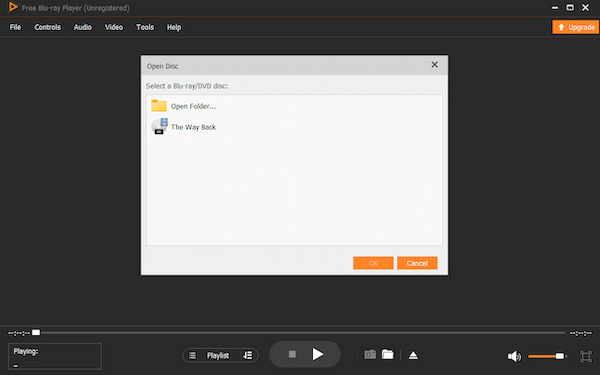Open the Tools menu
Viewport: 600px width, 375px height.
tap(145, 27)
